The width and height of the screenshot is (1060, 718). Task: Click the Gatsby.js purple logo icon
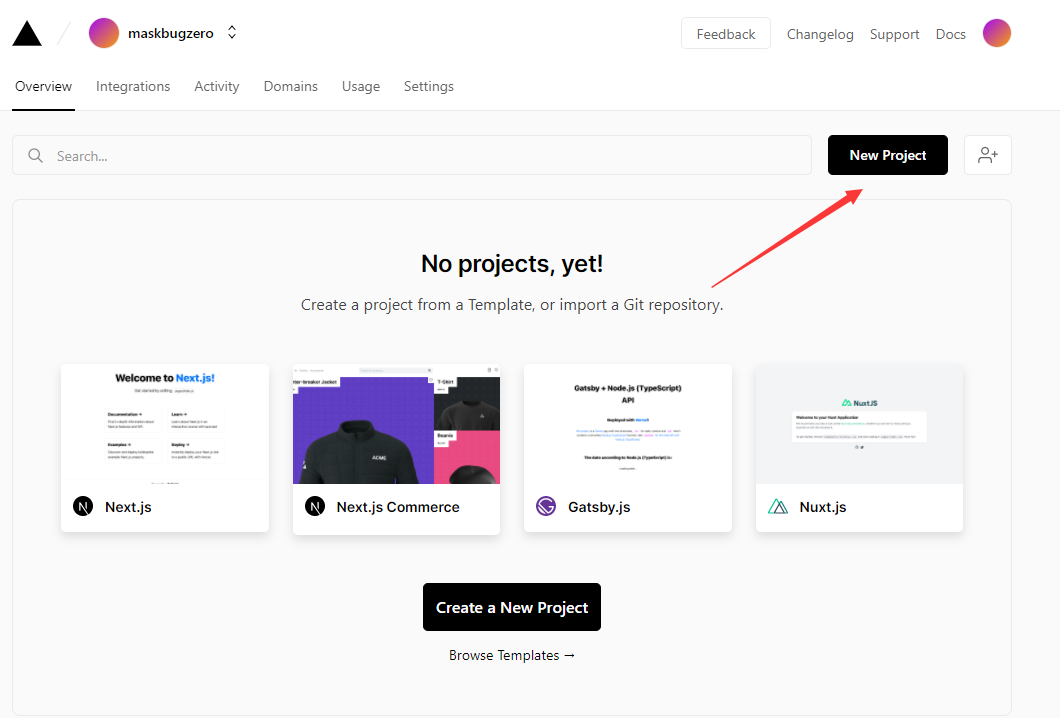[x=546, y=506]
